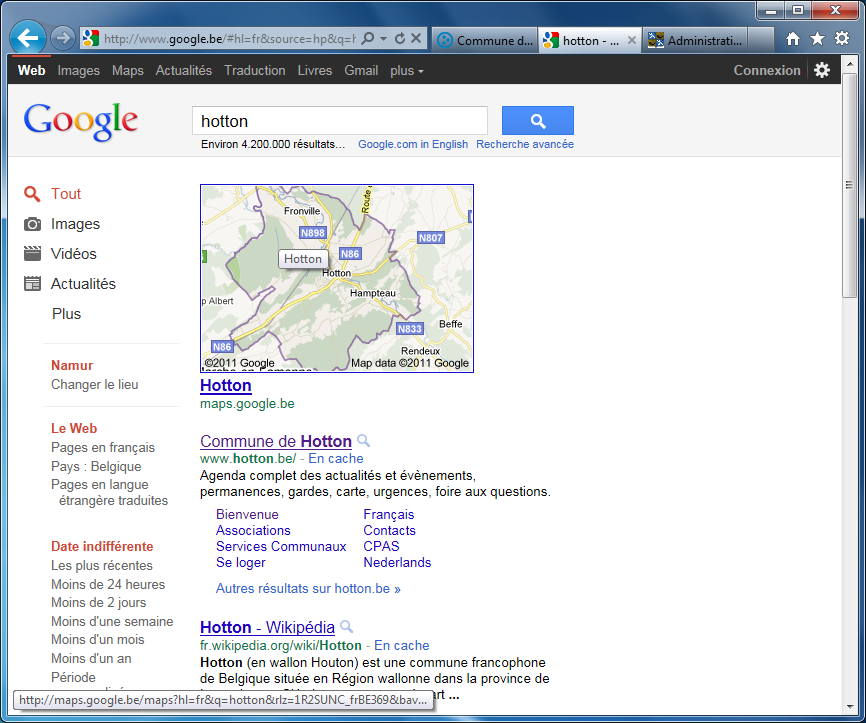Viewport: 866px width, 723px height.
Task: Click the blue search magnifier button
Action: pos(537,120)
